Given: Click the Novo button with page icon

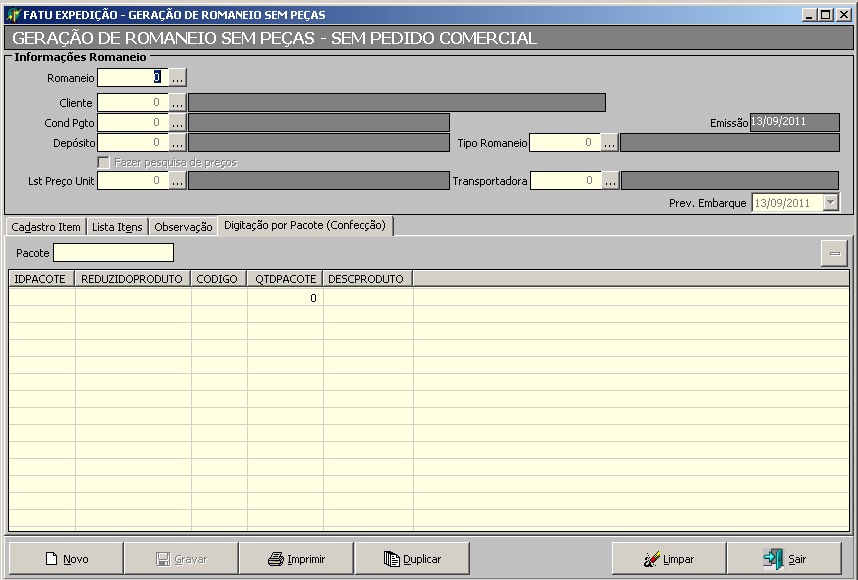Looking at the screenshot, I should pos(66,559).
